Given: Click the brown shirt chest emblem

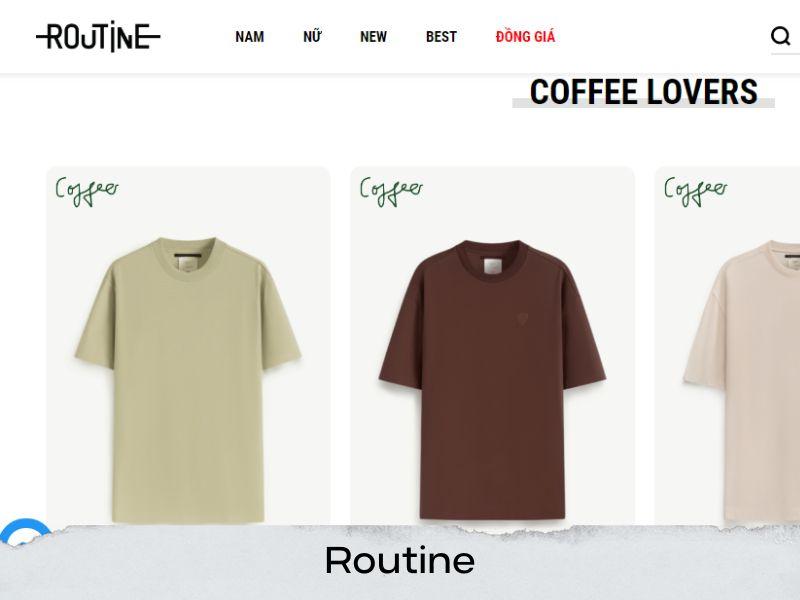Looking at the screenshot, I should (523, 320).
